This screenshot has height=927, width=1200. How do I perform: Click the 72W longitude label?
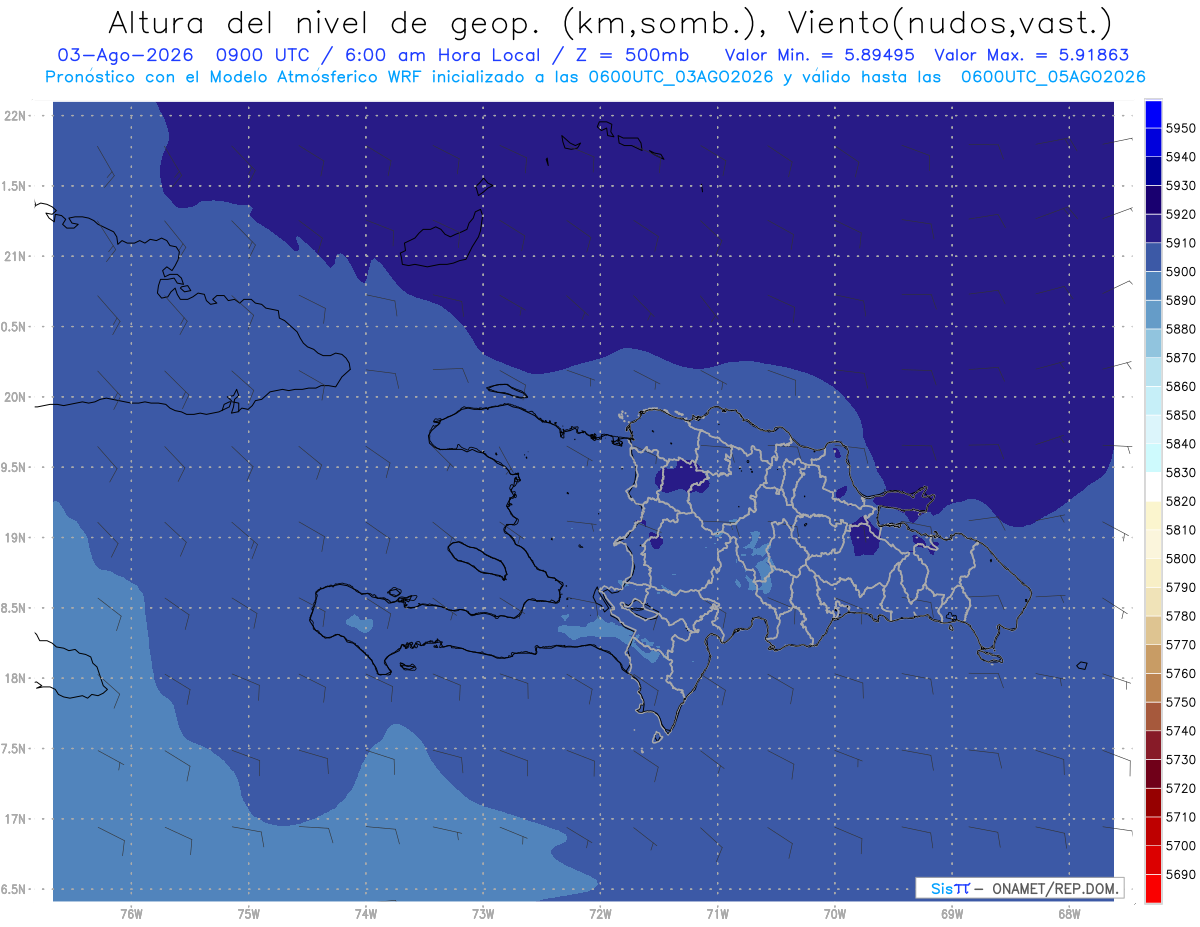600,914
